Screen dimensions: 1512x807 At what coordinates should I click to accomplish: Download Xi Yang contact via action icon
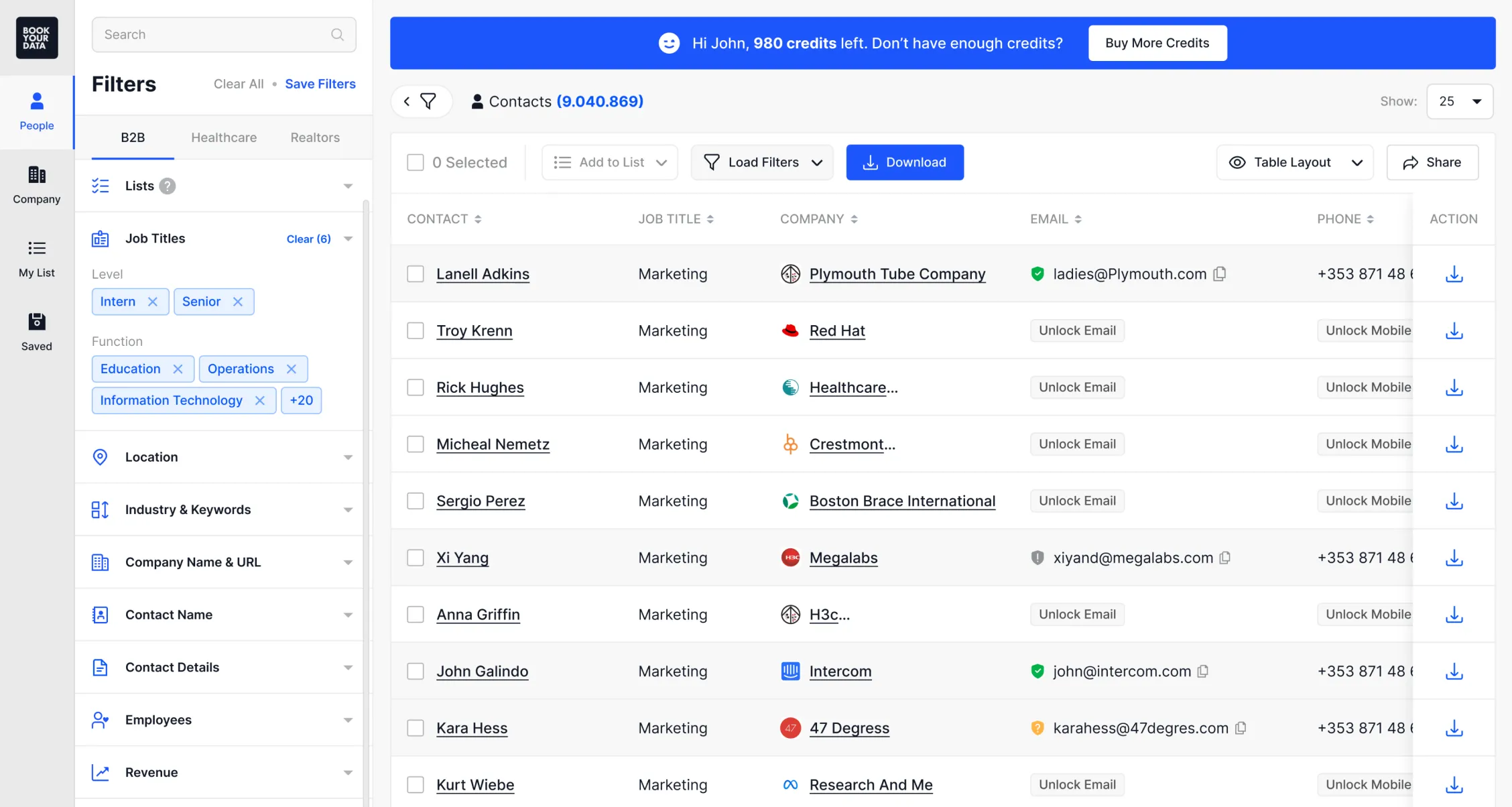tap(1454, 558)
